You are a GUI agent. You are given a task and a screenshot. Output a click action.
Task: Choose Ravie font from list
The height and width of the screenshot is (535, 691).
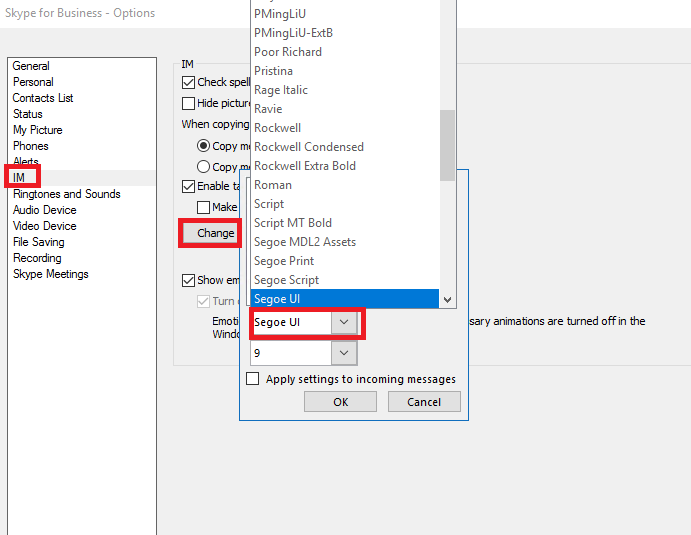tap(345, 109)
